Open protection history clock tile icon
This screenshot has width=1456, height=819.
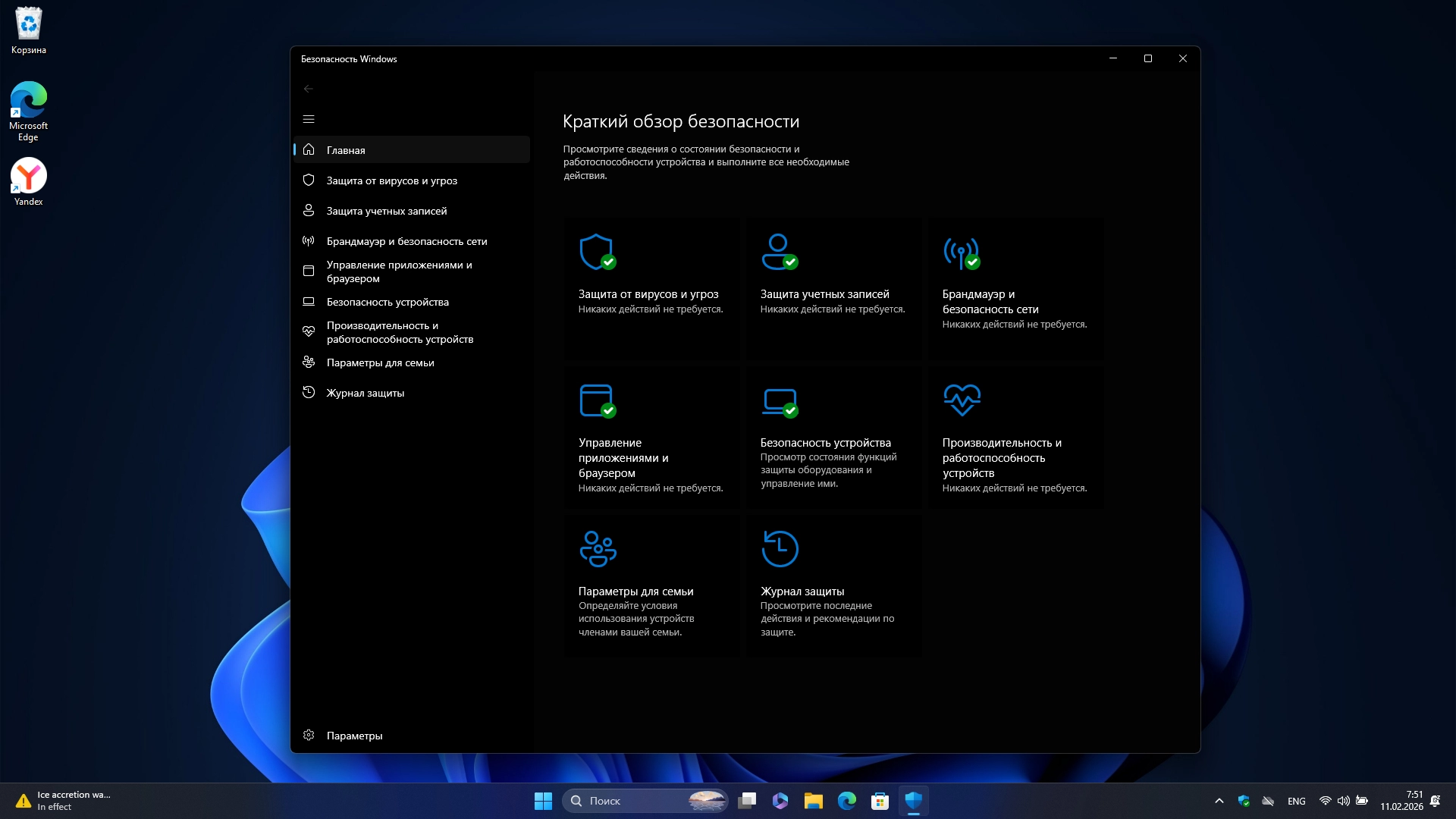[x=780, y=548]
